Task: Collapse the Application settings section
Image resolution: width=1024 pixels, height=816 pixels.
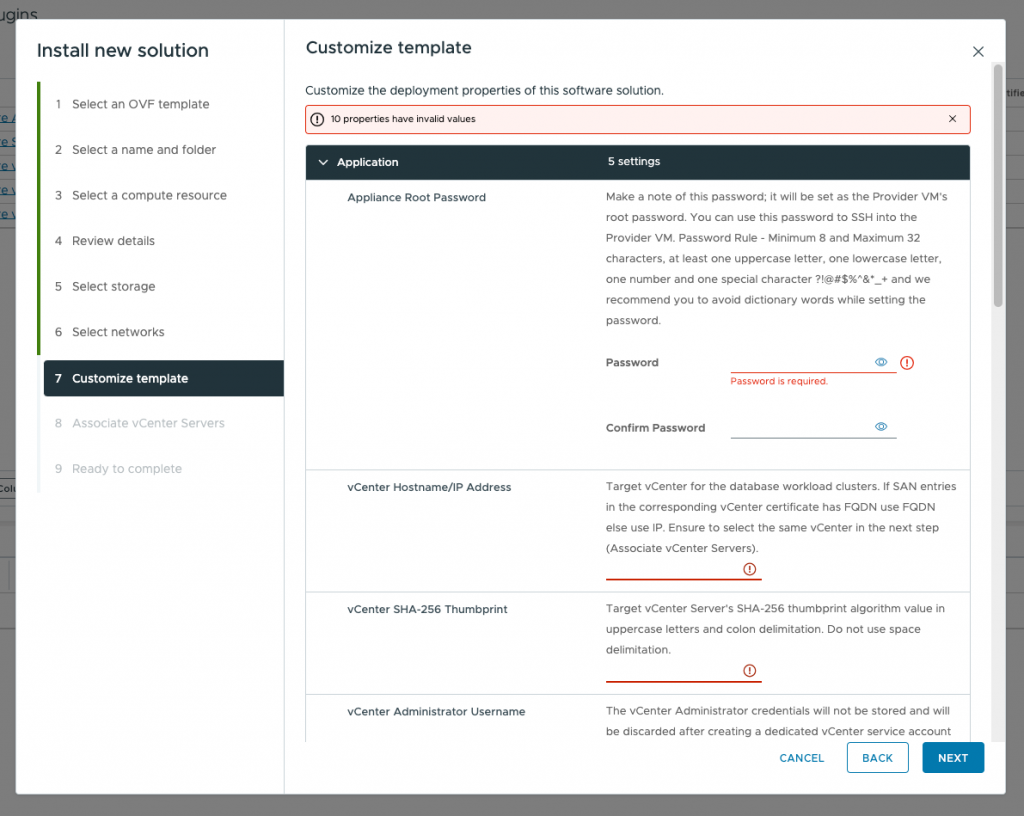Action: [x=323, y=162]
